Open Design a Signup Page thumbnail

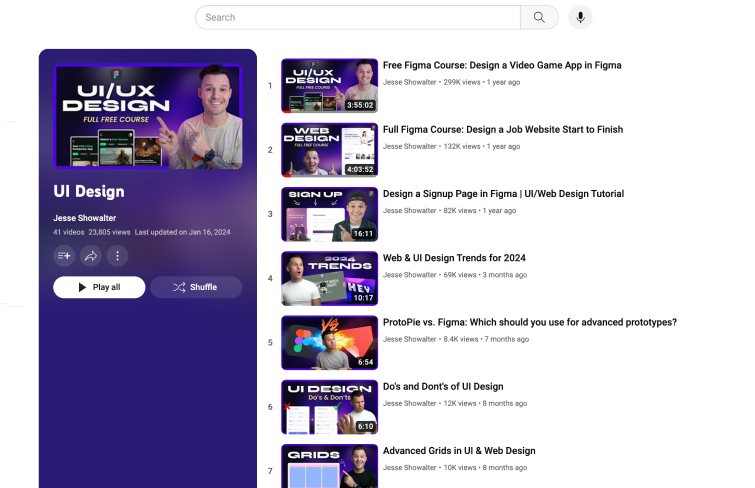pyautogui.click(x=329, y=214)
